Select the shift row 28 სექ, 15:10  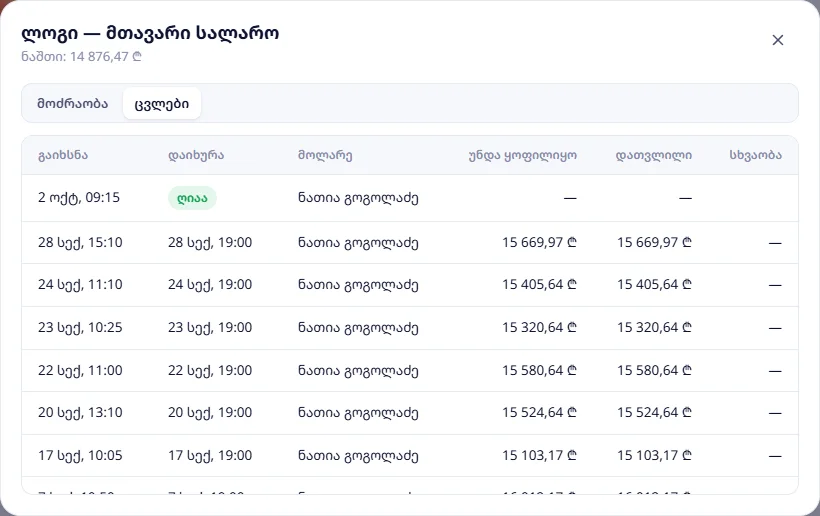coord(410,243)
